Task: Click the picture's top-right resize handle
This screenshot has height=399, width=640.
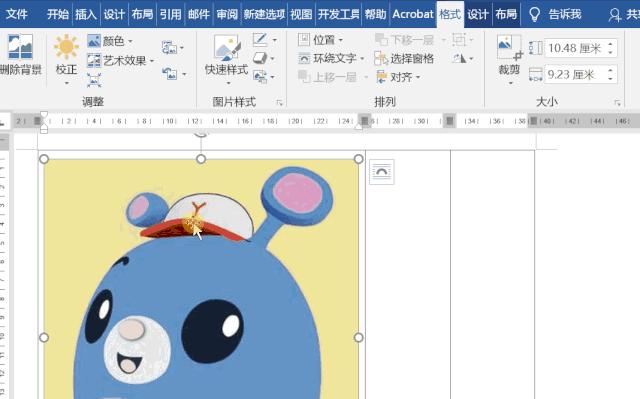Action: [358, 159]
